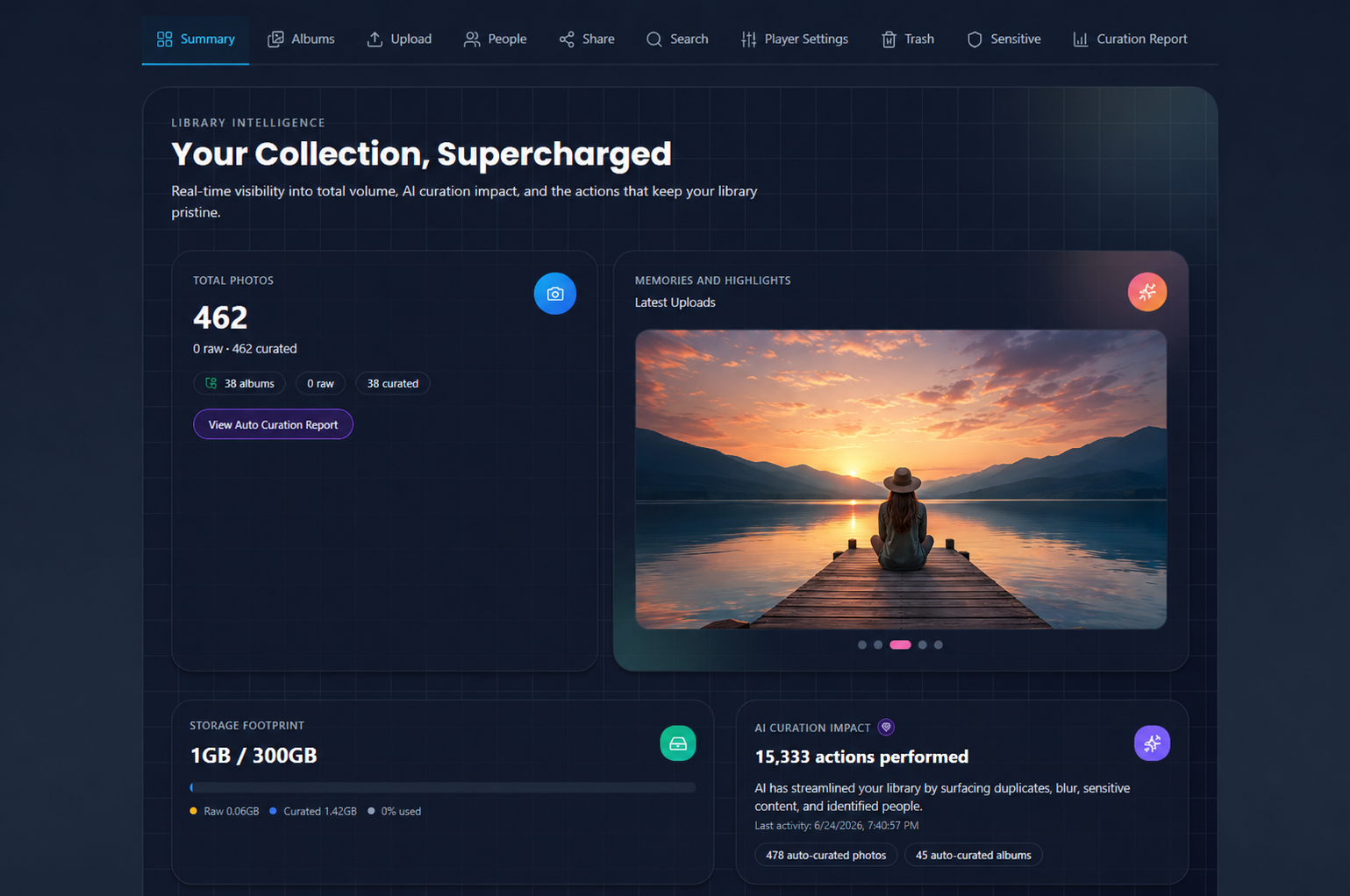Go to the Curation Report tab

tap(1130, 39)
